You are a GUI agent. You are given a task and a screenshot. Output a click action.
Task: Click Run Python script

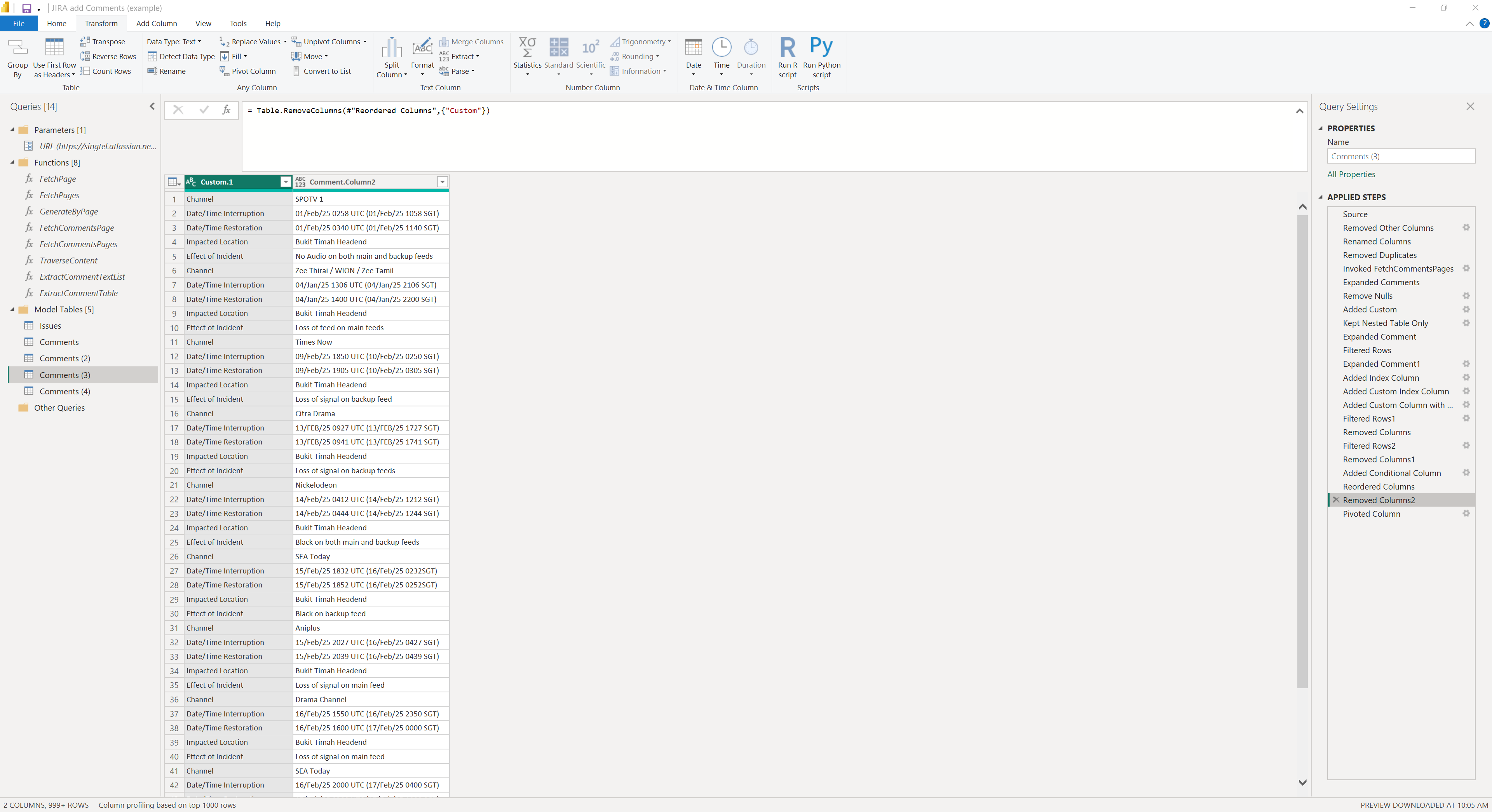tap(821, 58)
